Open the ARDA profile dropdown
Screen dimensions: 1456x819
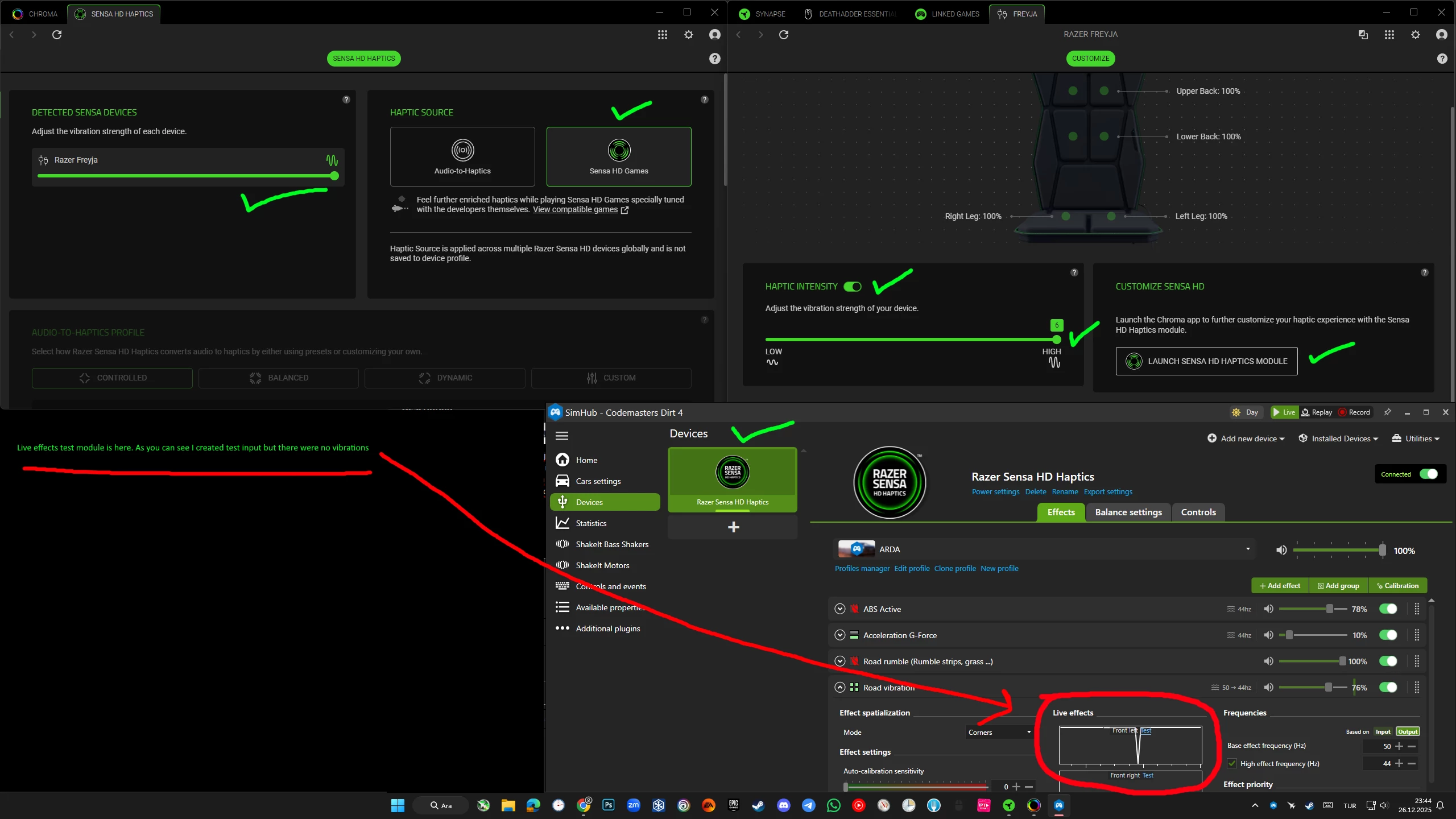click(x=1248, y=549)
